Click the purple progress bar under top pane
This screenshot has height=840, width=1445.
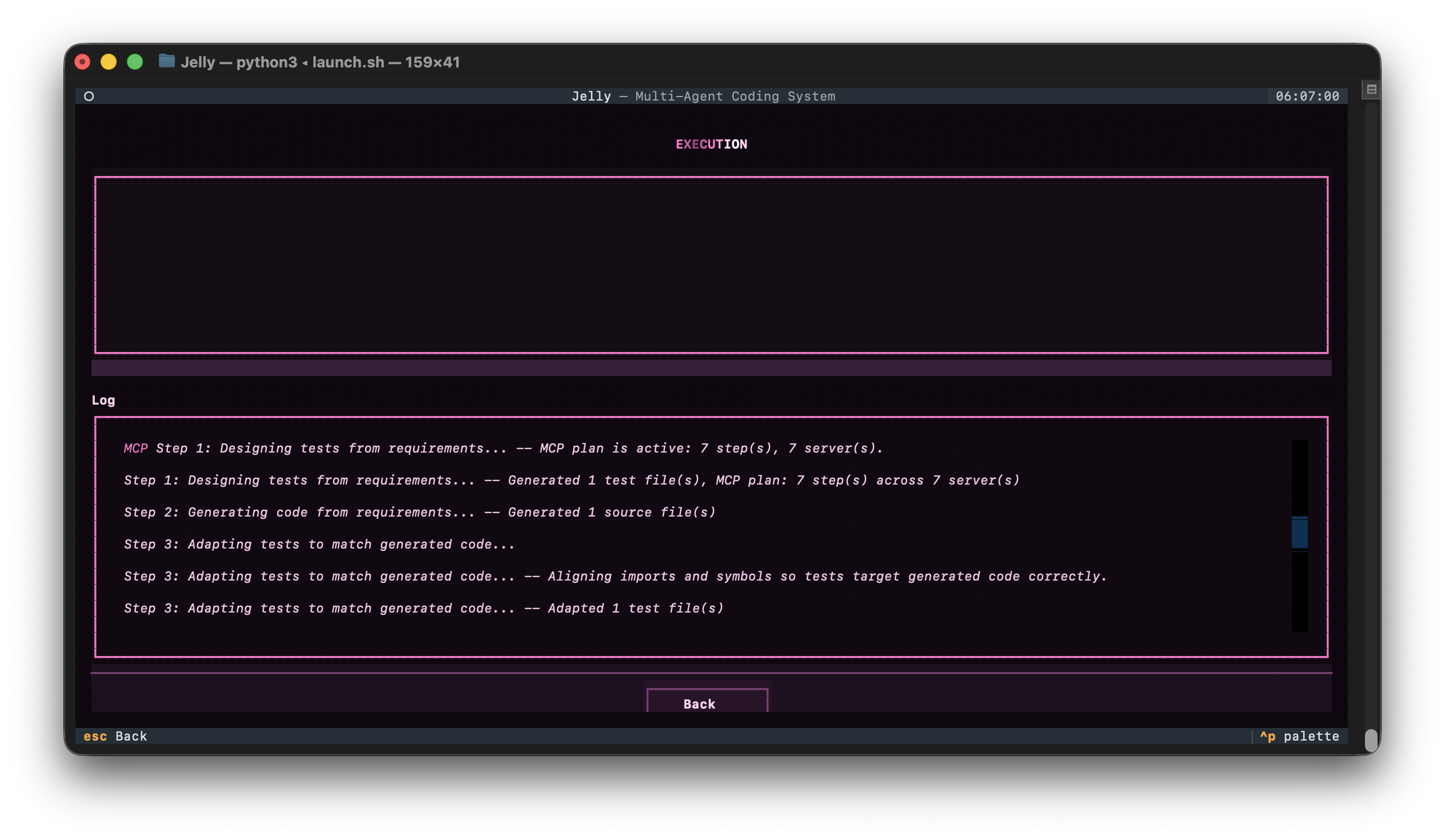coord(711,368)
